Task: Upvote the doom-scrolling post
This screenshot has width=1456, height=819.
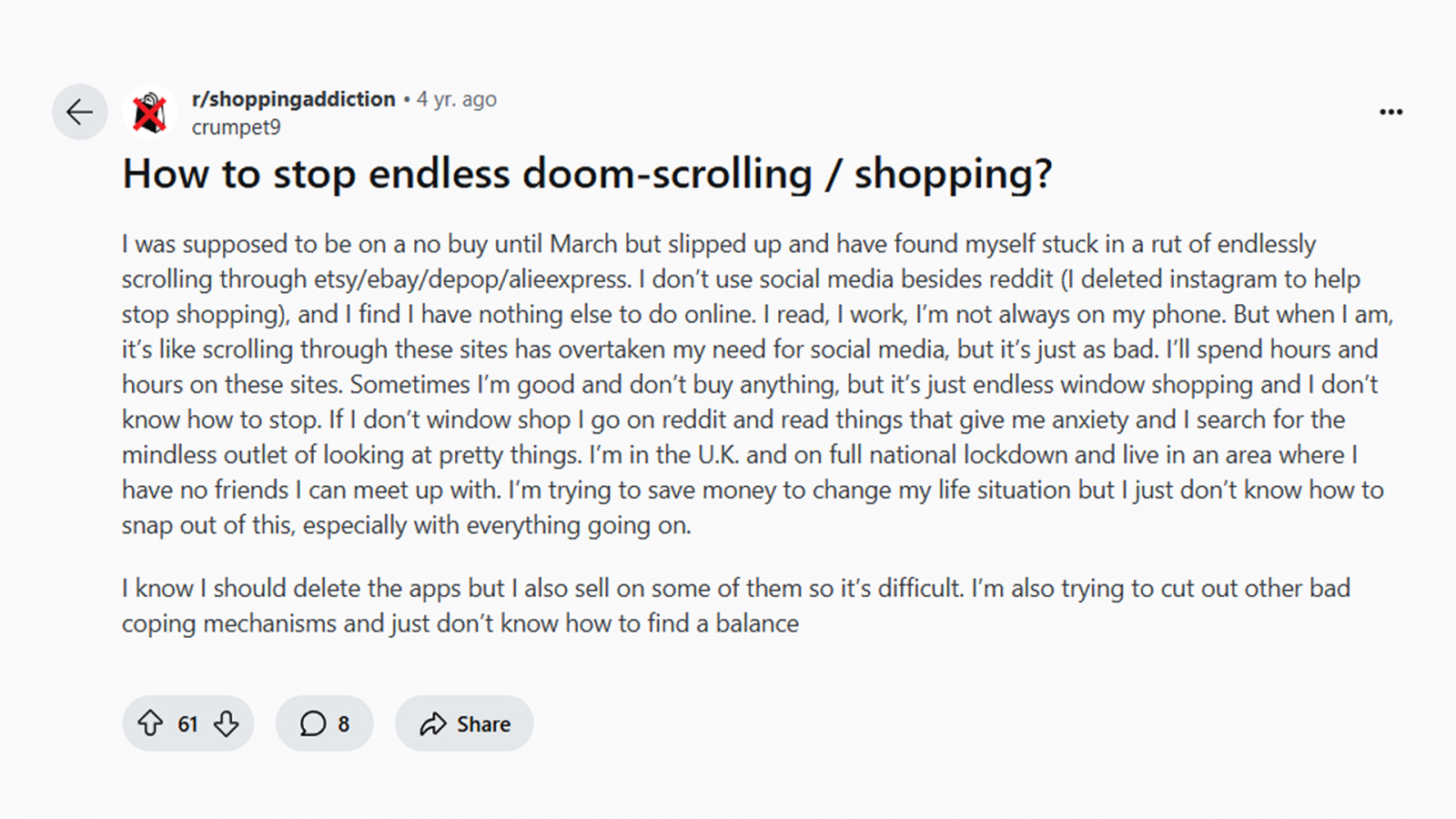Action: tap(150, 723)
